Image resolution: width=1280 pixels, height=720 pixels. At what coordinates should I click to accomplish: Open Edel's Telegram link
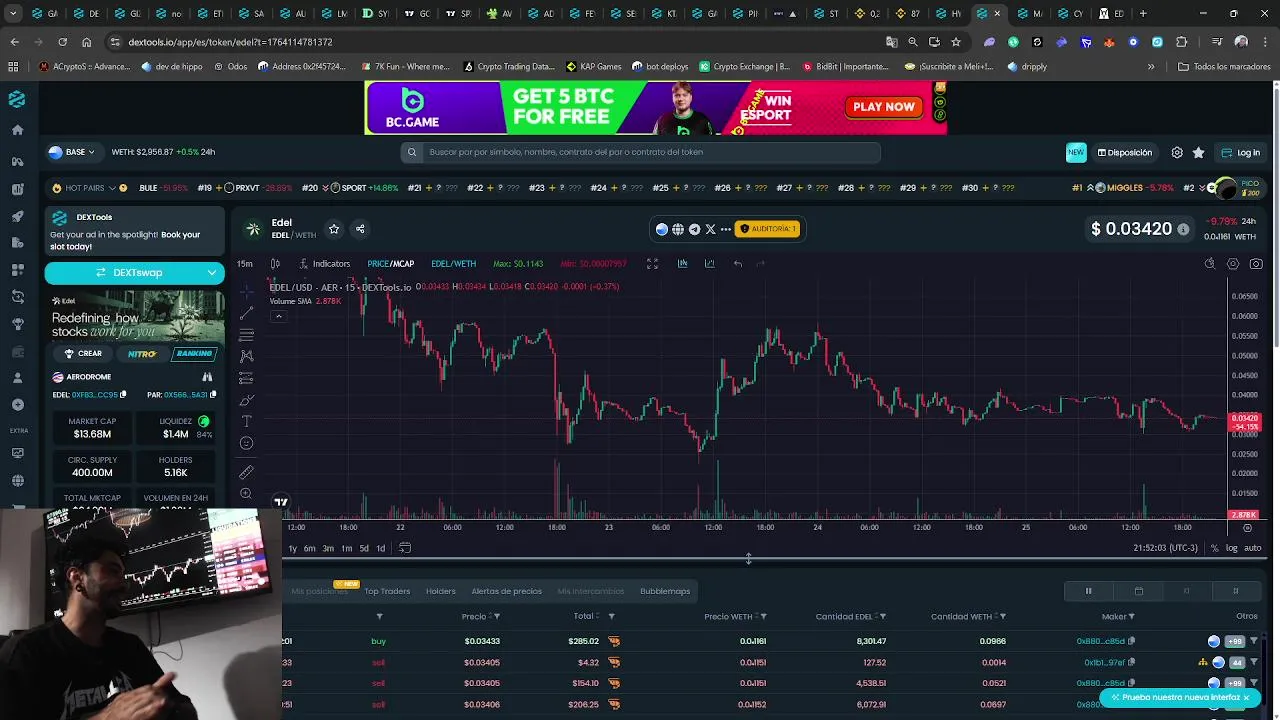click(694, 229)
